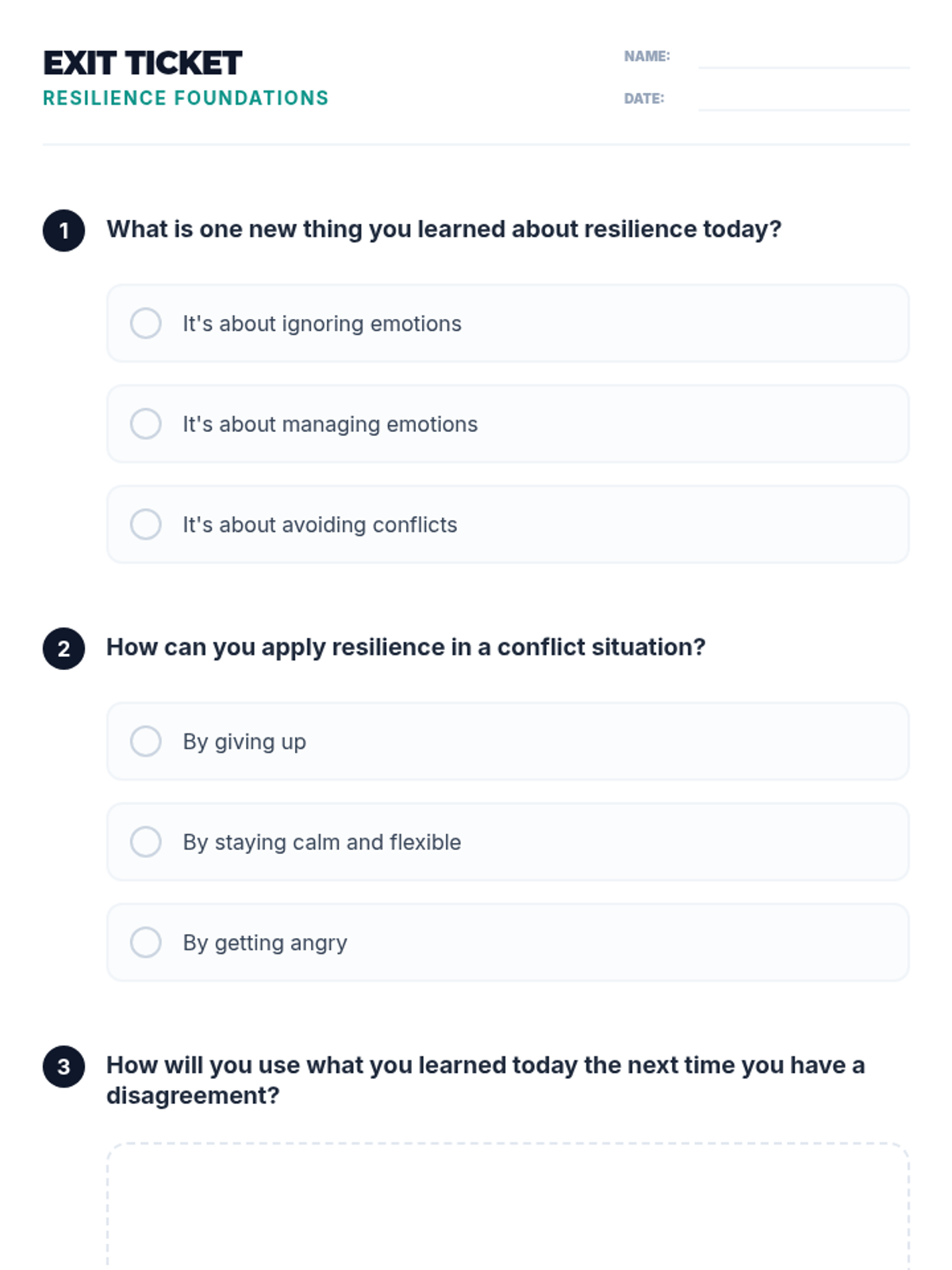Viewport: 952px width, 1270px height.
Task: Click the conflict situation question heading
Action: pyautogui.click(x=405, y=648)
